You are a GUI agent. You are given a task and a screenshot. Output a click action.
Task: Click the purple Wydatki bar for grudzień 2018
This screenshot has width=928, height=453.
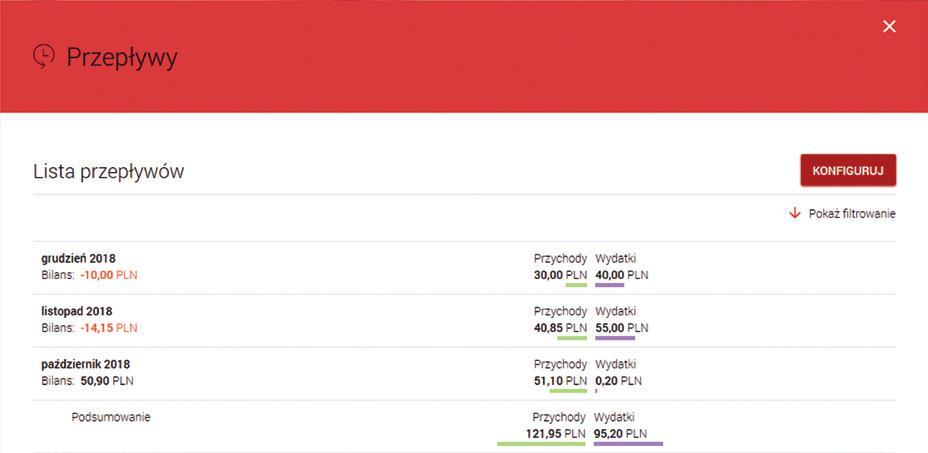(x=610, y=285)
